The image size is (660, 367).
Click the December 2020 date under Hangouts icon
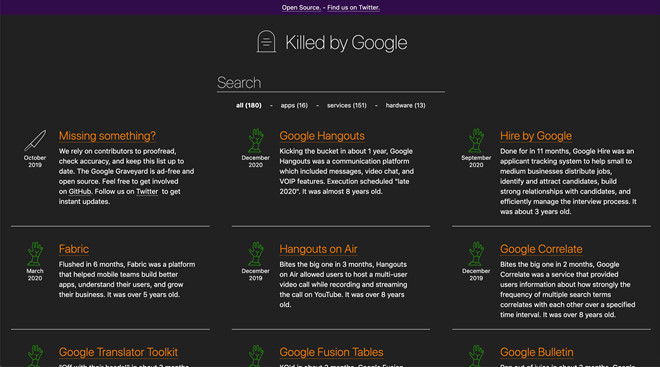[x=255, y=161]
